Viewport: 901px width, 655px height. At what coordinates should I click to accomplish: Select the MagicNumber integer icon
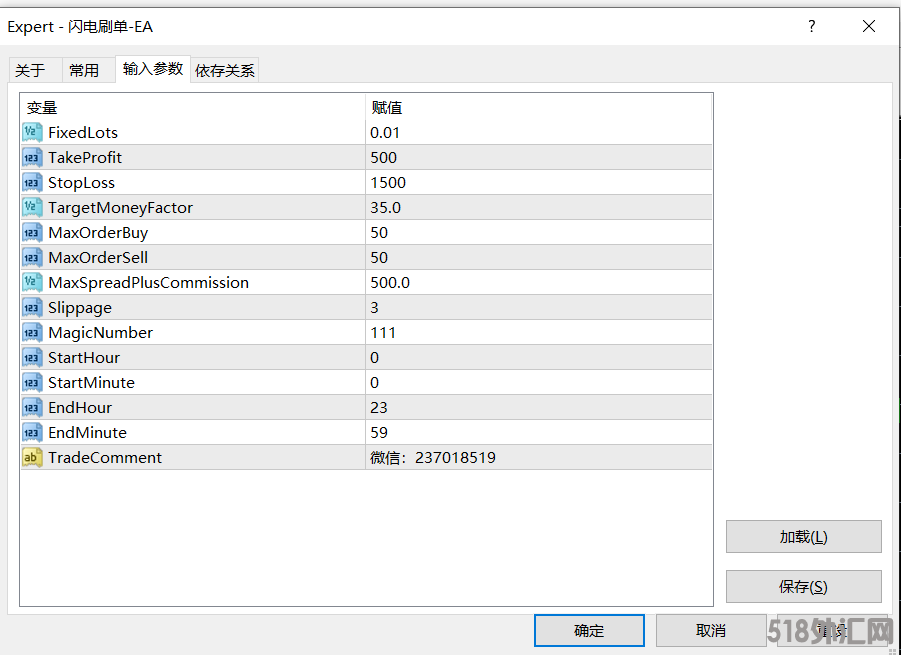click(x=32, y=332)
